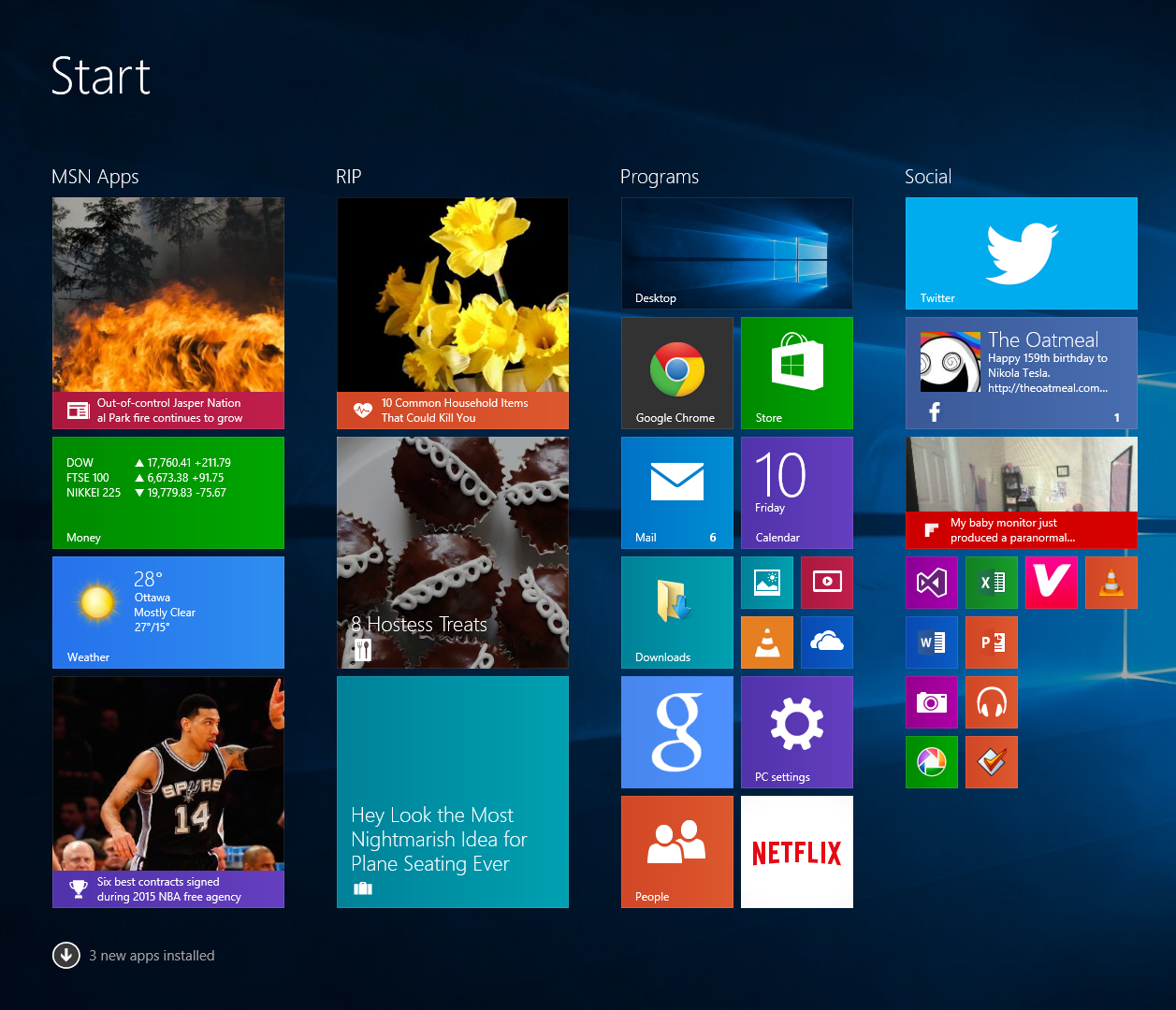1176x1010 pixels.
Task: Open the Visual Studio tile
Action: coord(931,583)
